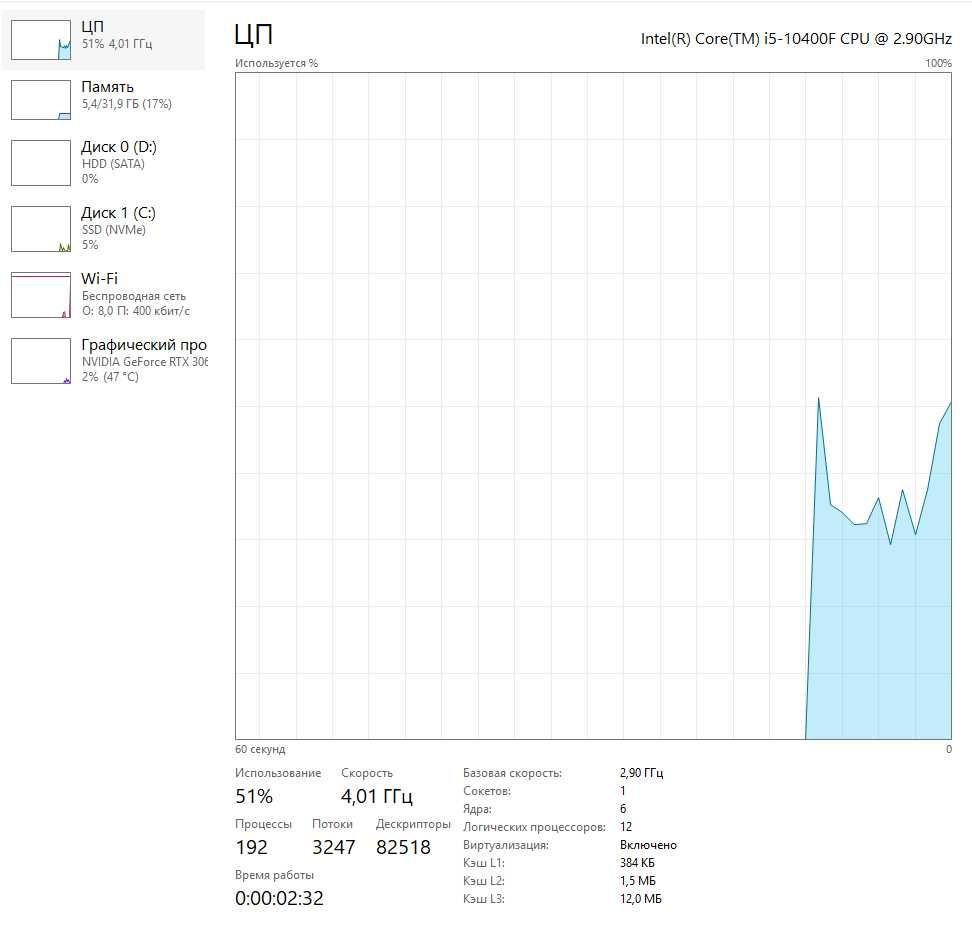Click the L2 cache value 1,5 МБ
The height and width of the screenshot is (927, 972).
(638, 881)
